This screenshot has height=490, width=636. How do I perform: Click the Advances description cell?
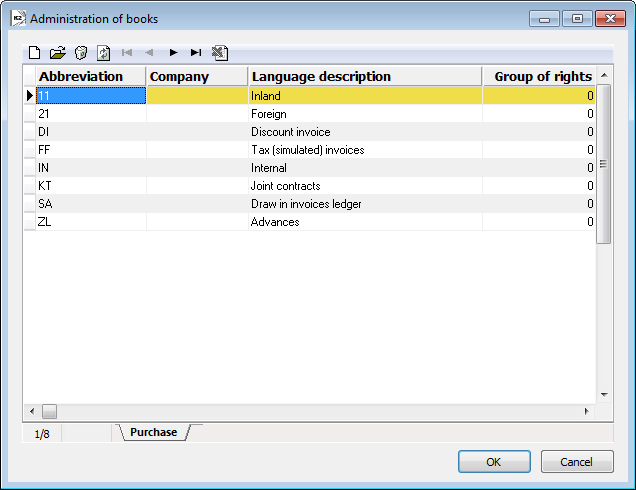365,221
